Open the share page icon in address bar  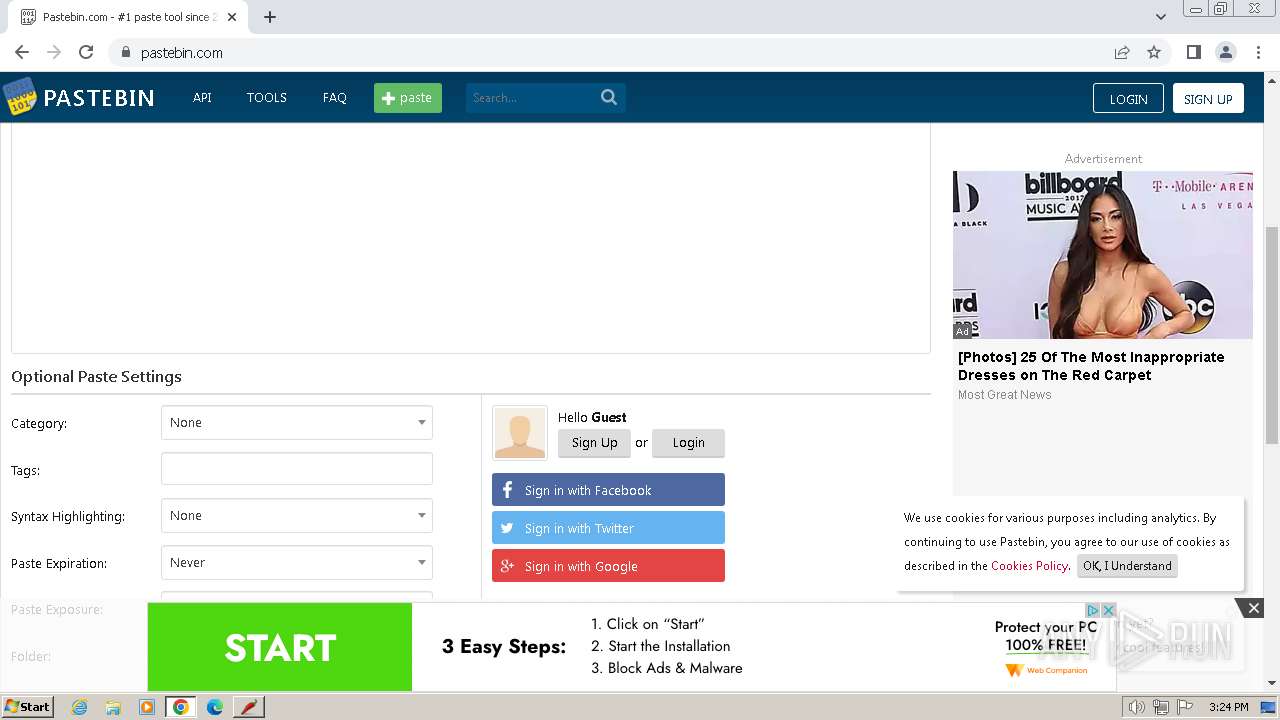click(1122, 52)
